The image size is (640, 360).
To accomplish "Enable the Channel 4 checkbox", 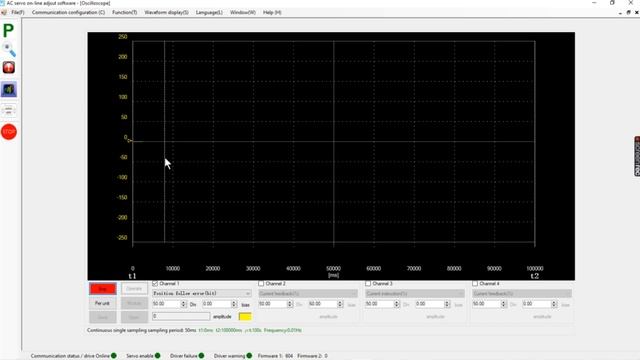I will [x=475, y=283].
